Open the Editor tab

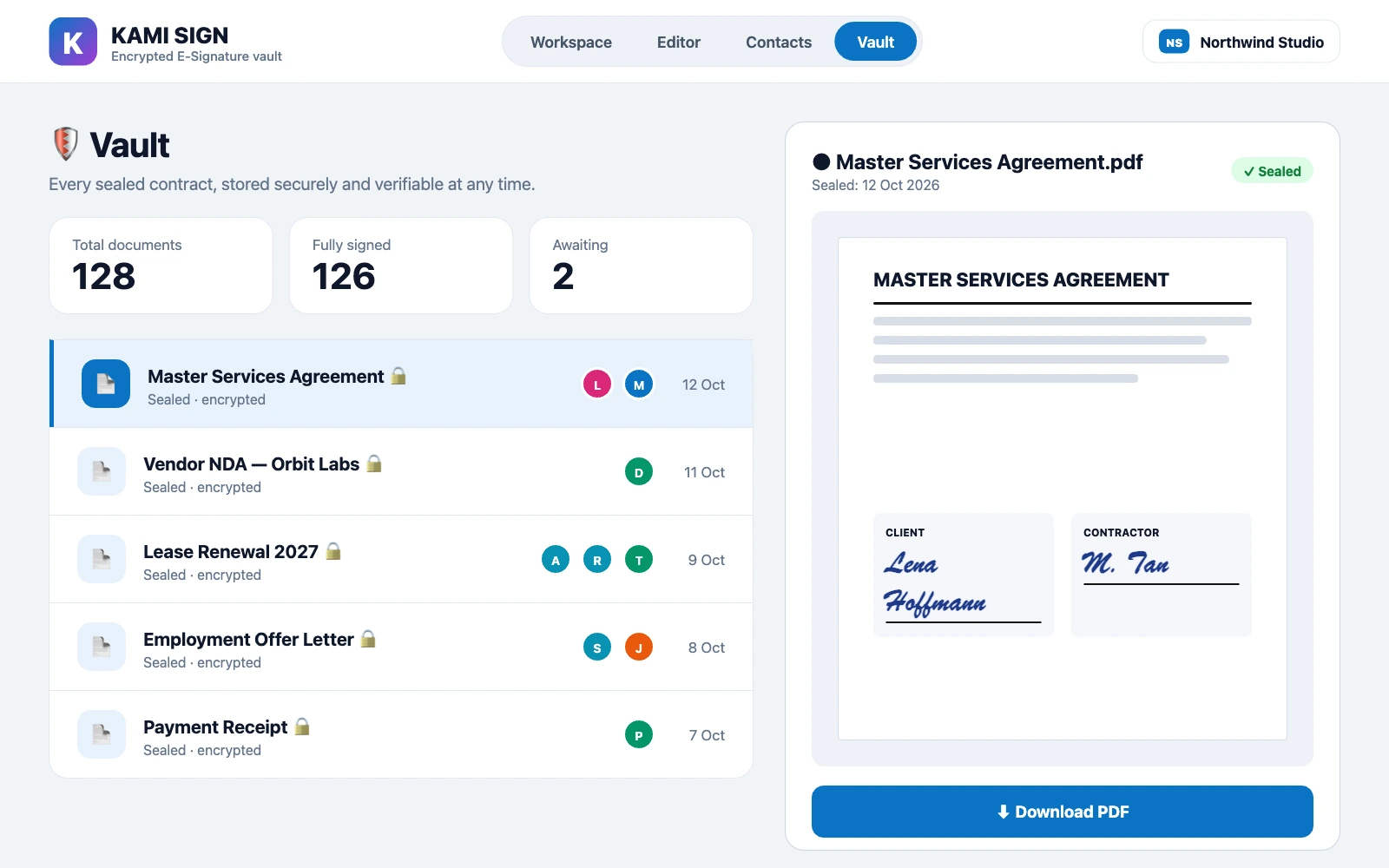[x=679, y=42]
